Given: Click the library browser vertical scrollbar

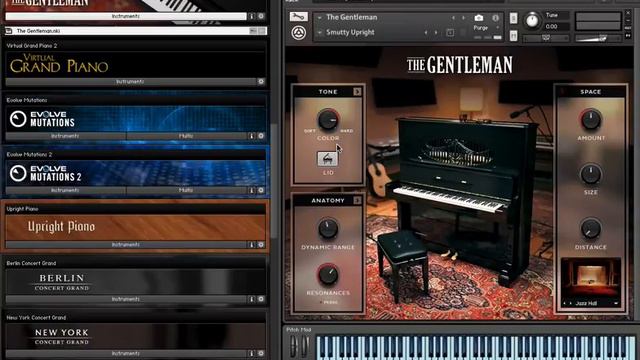Looking at the screenshot, I should [x=274, y=180].
